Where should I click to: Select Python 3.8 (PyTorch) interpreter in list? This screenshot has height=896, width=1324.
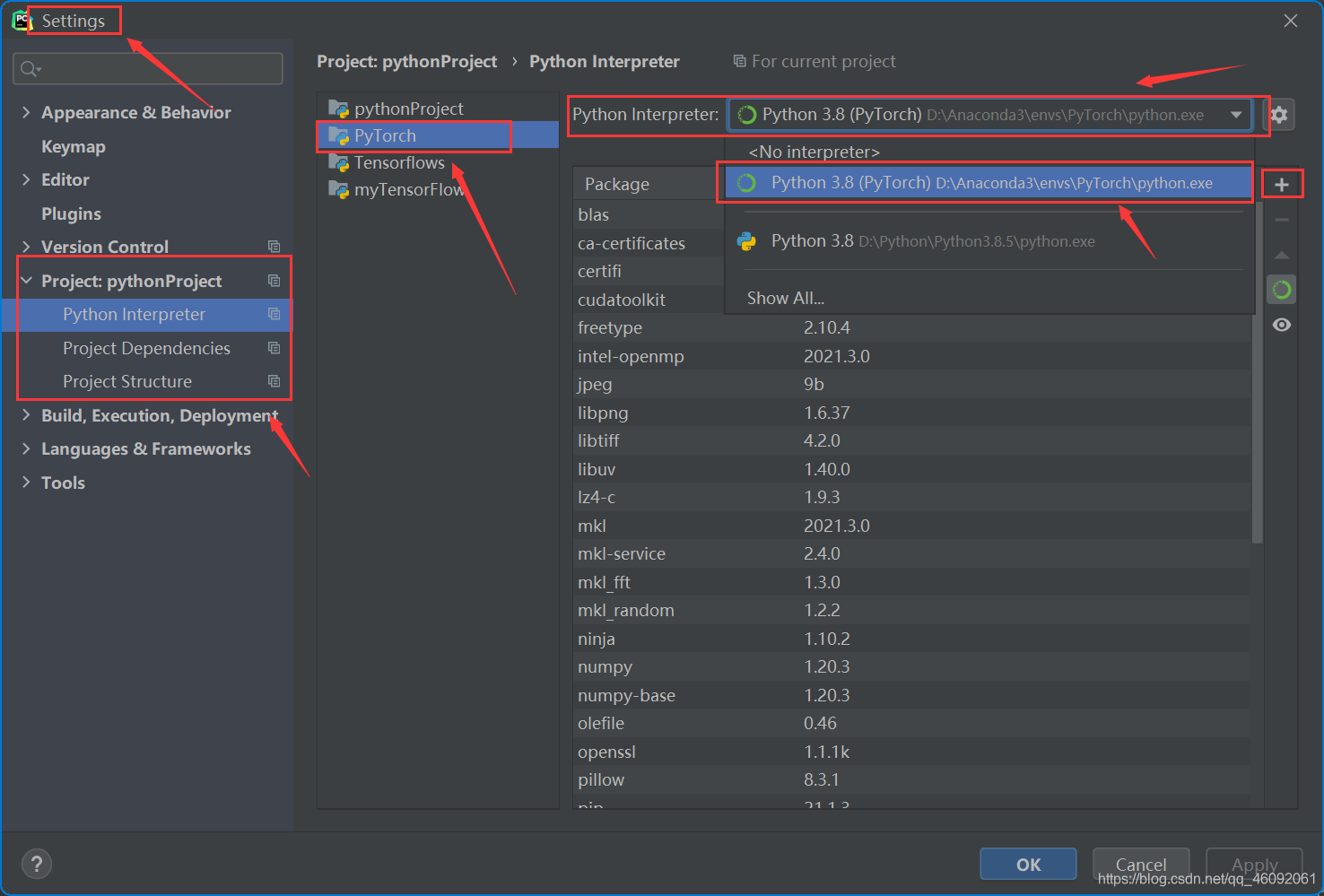tap(989, 183)
